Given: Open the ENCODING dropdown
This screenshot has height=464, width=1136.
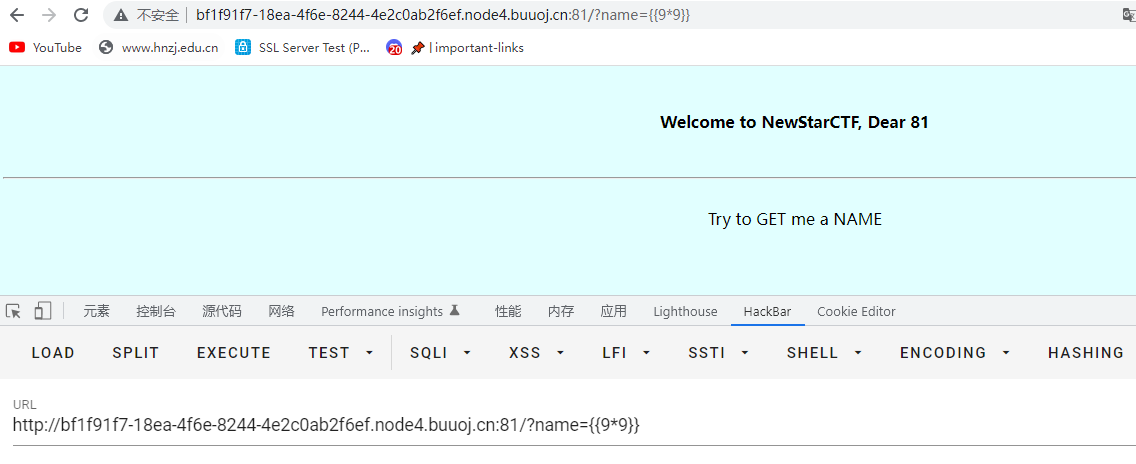Looking at the screenshot, I should [x=955, y=353].
